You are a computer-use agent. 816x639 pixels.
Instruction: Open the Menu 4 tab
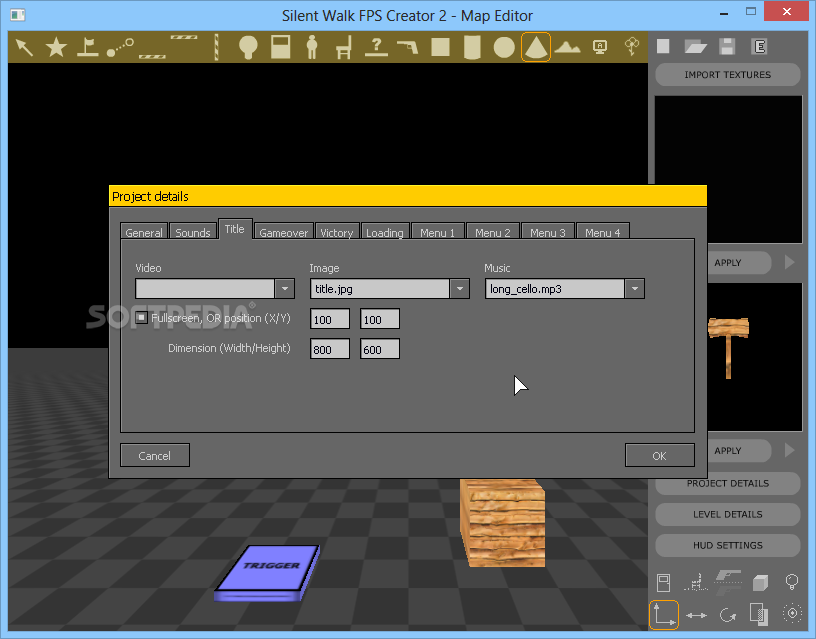(603, 232)
